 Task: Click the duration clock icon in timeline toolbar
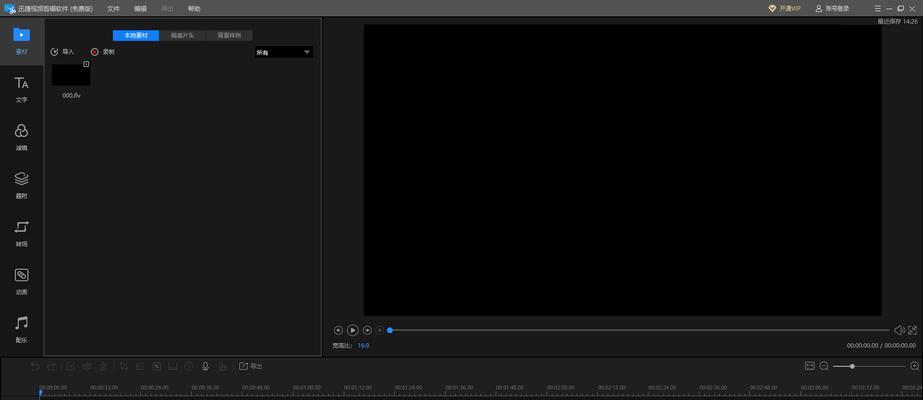click(x=189, y=366)
